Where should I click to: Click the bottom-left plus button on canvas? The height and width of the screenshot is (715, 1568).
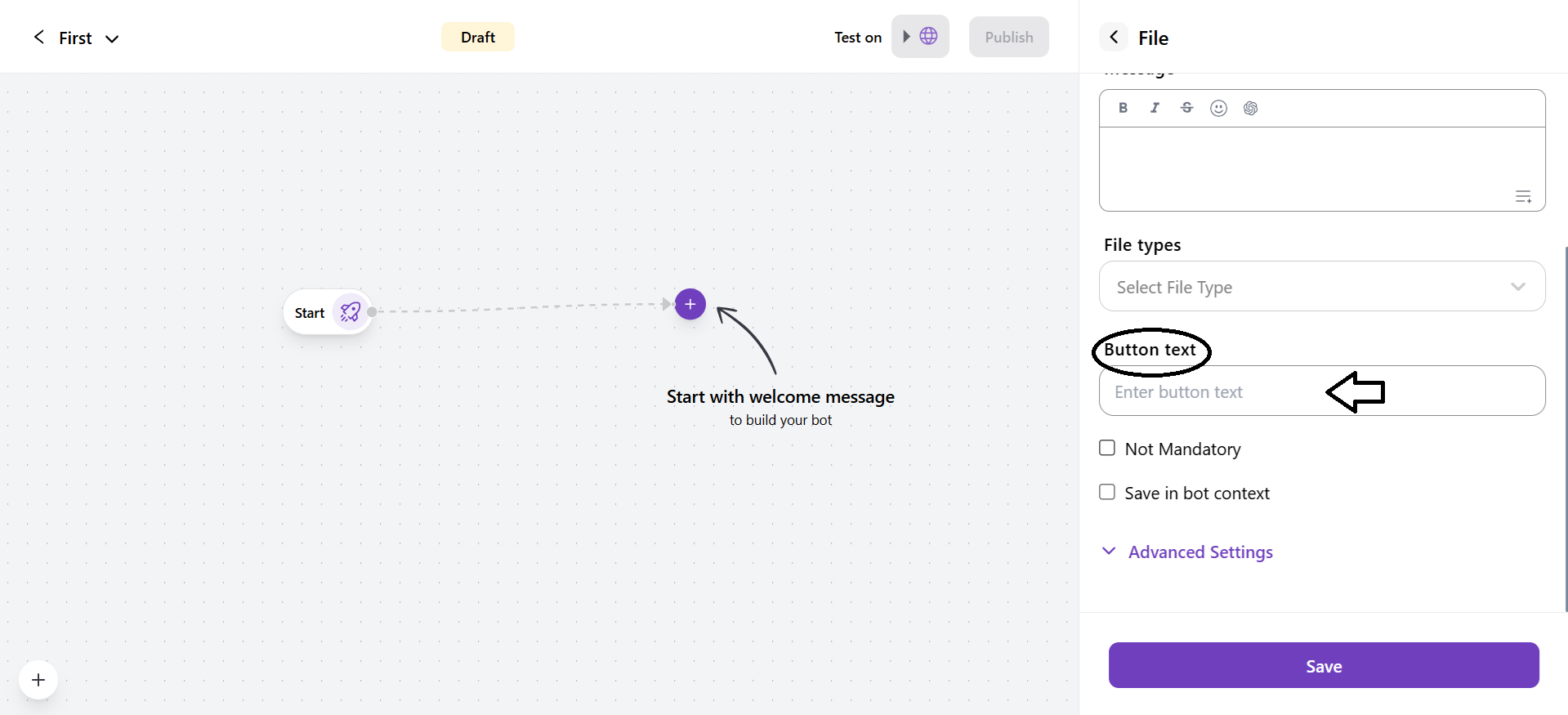point(38,680)
